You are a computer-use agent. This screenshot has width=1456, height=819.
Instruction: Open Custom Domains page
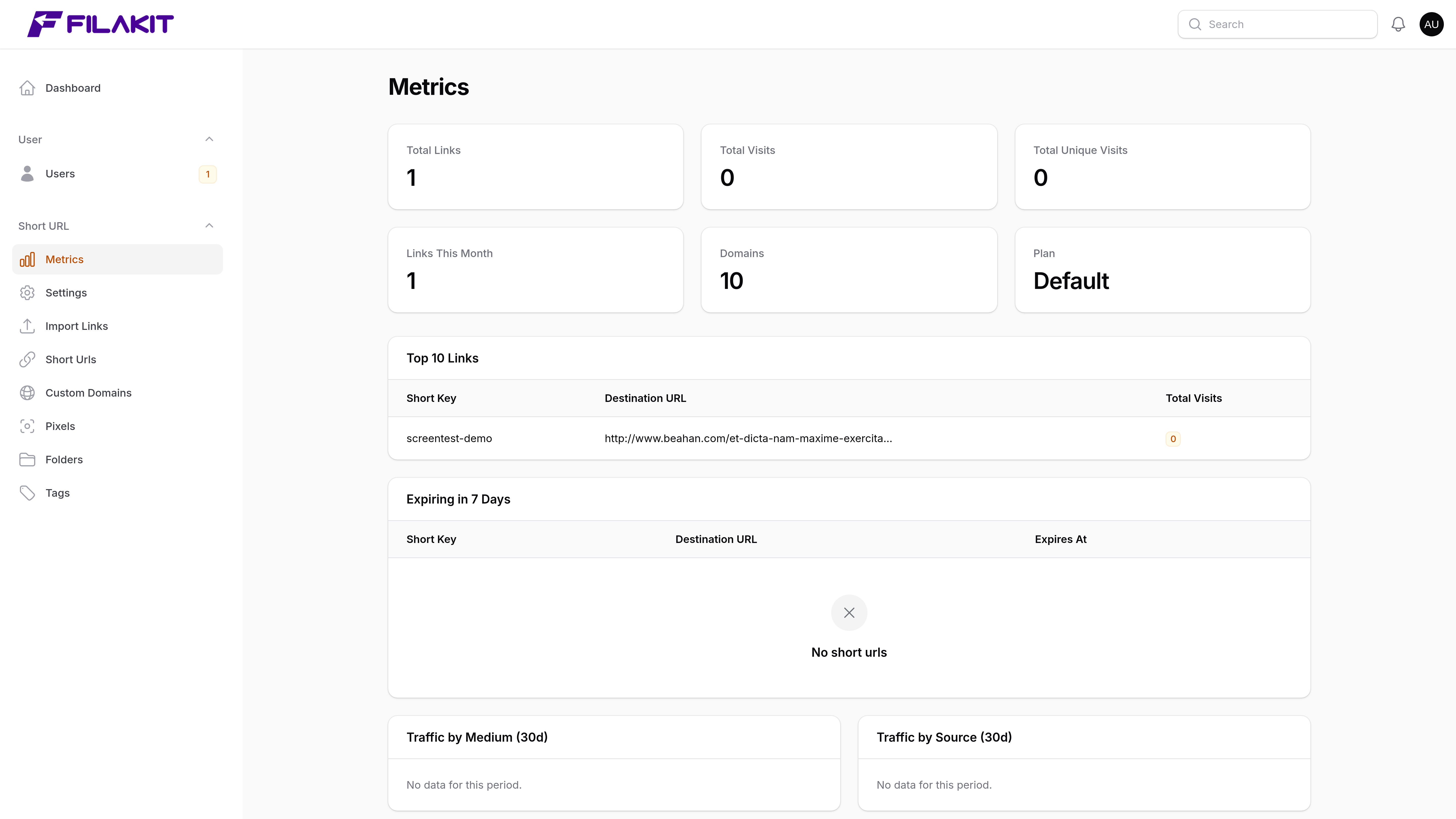point(118,393)
